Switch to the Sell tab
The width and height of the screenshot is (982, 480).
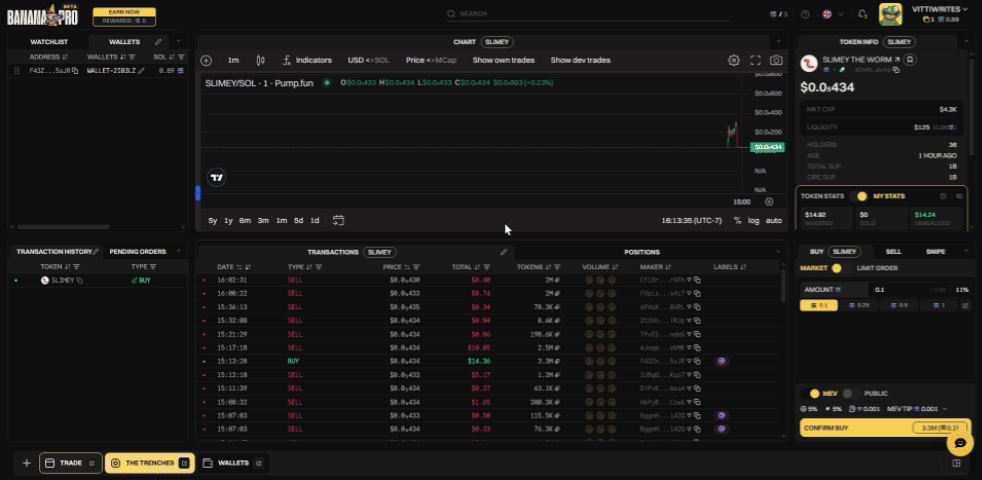click(x=893, y=252)
